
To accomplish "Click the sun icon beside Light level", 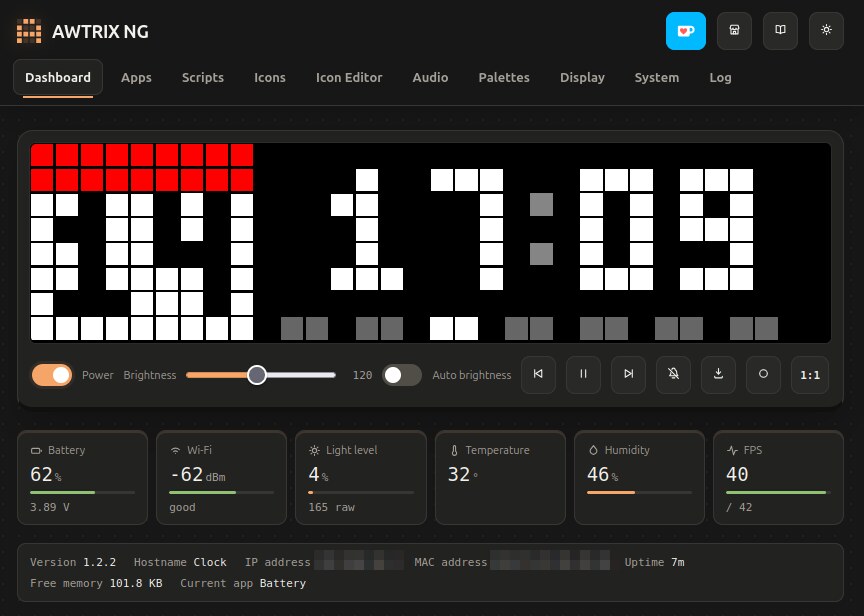I will (x=314, y=451).
